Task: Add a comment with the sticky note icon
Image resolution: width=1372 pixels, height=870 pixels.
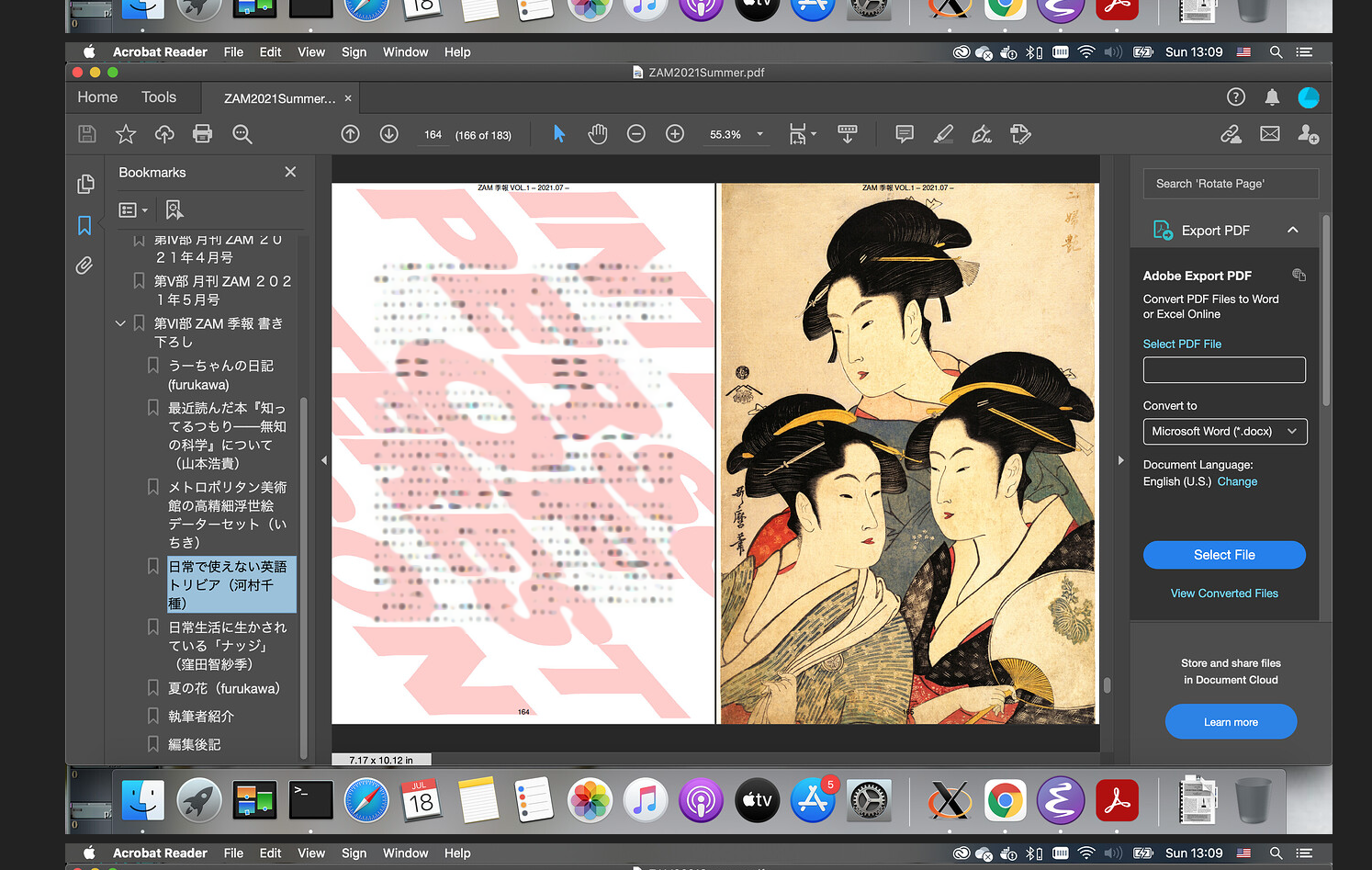Action: 905,134
